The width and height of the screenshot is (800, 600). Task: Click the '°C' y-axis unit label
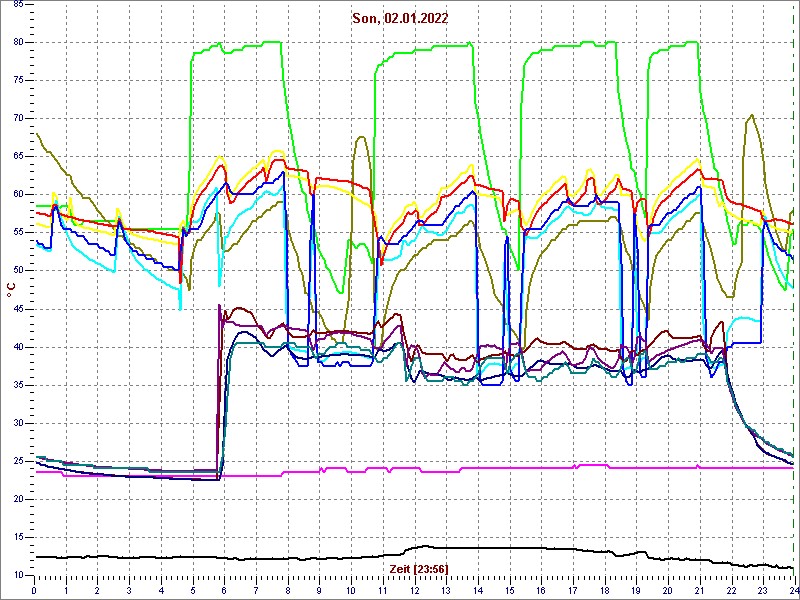click(11, 290)
